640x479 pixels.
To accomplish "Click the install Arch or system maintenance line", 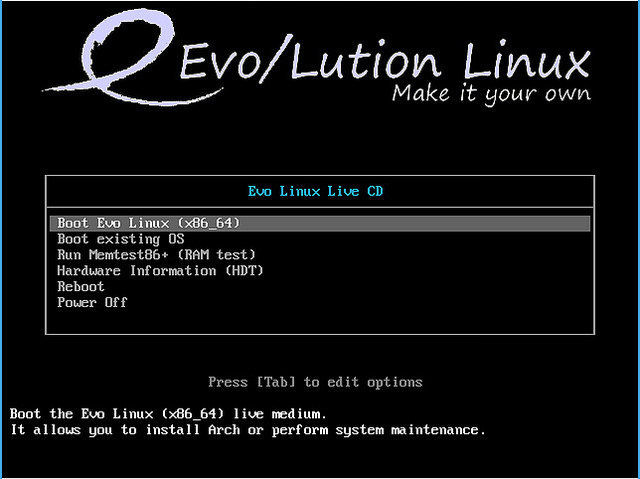I will point(248,430).
